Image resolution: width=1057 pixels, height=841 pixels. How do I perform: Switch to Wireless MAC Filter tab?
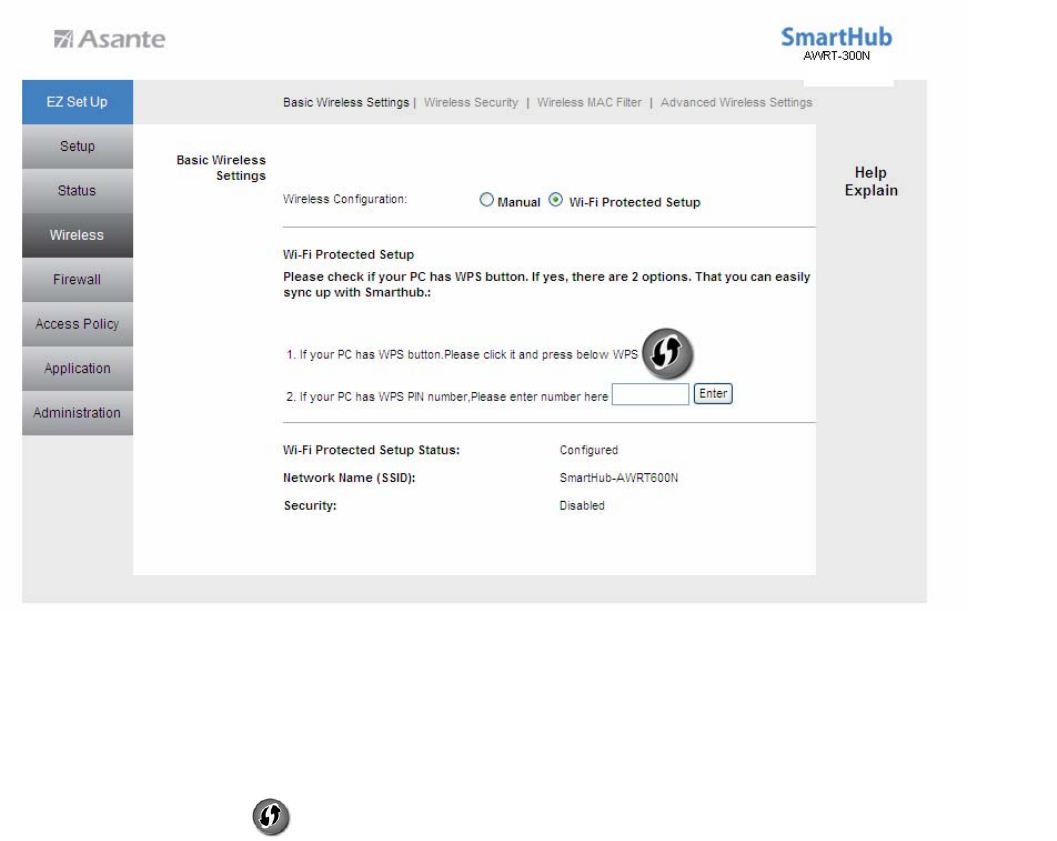tap(589, 102)
